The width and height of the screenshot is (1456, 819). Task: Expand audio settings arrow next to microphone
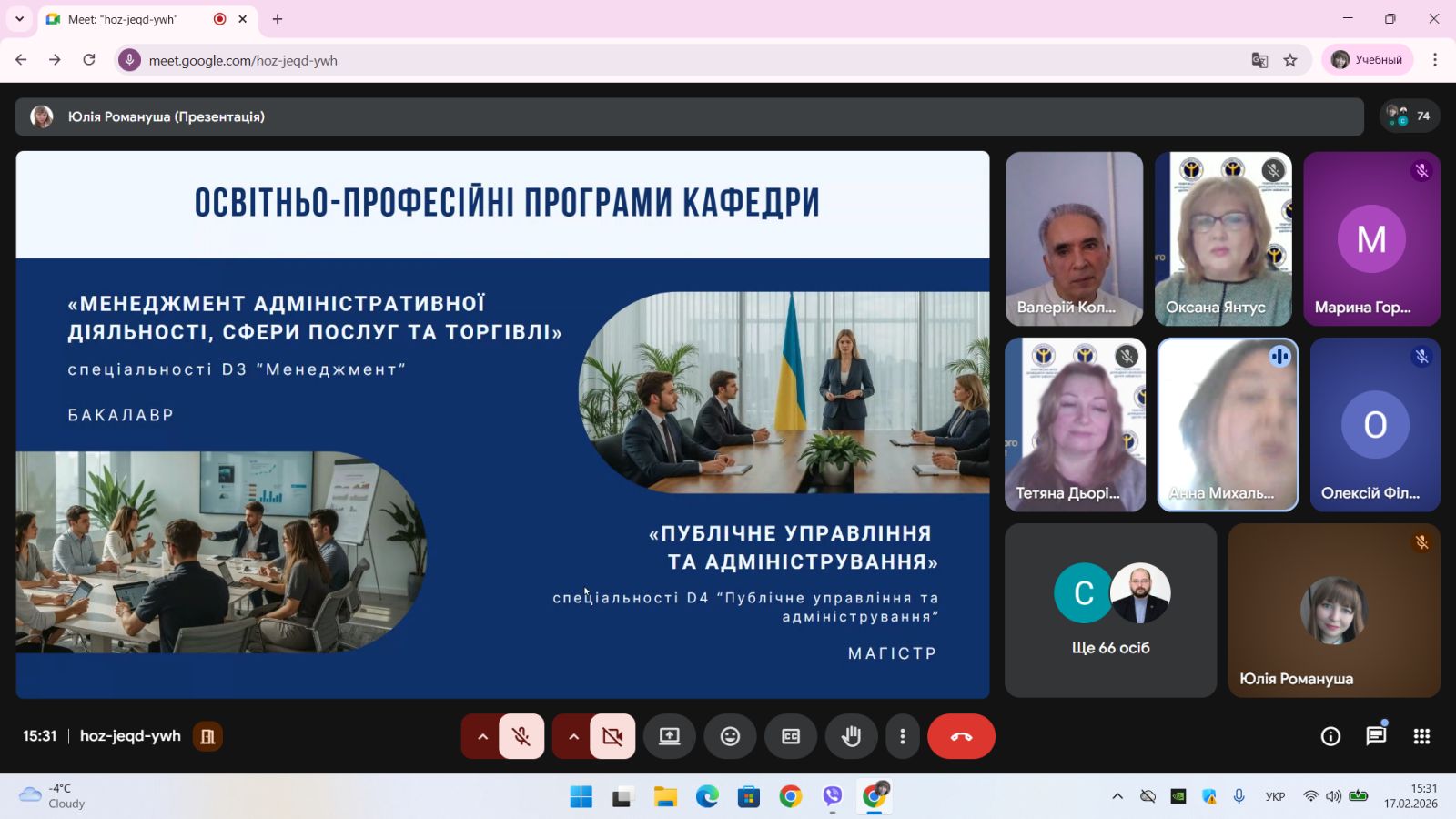coord(482,736)
